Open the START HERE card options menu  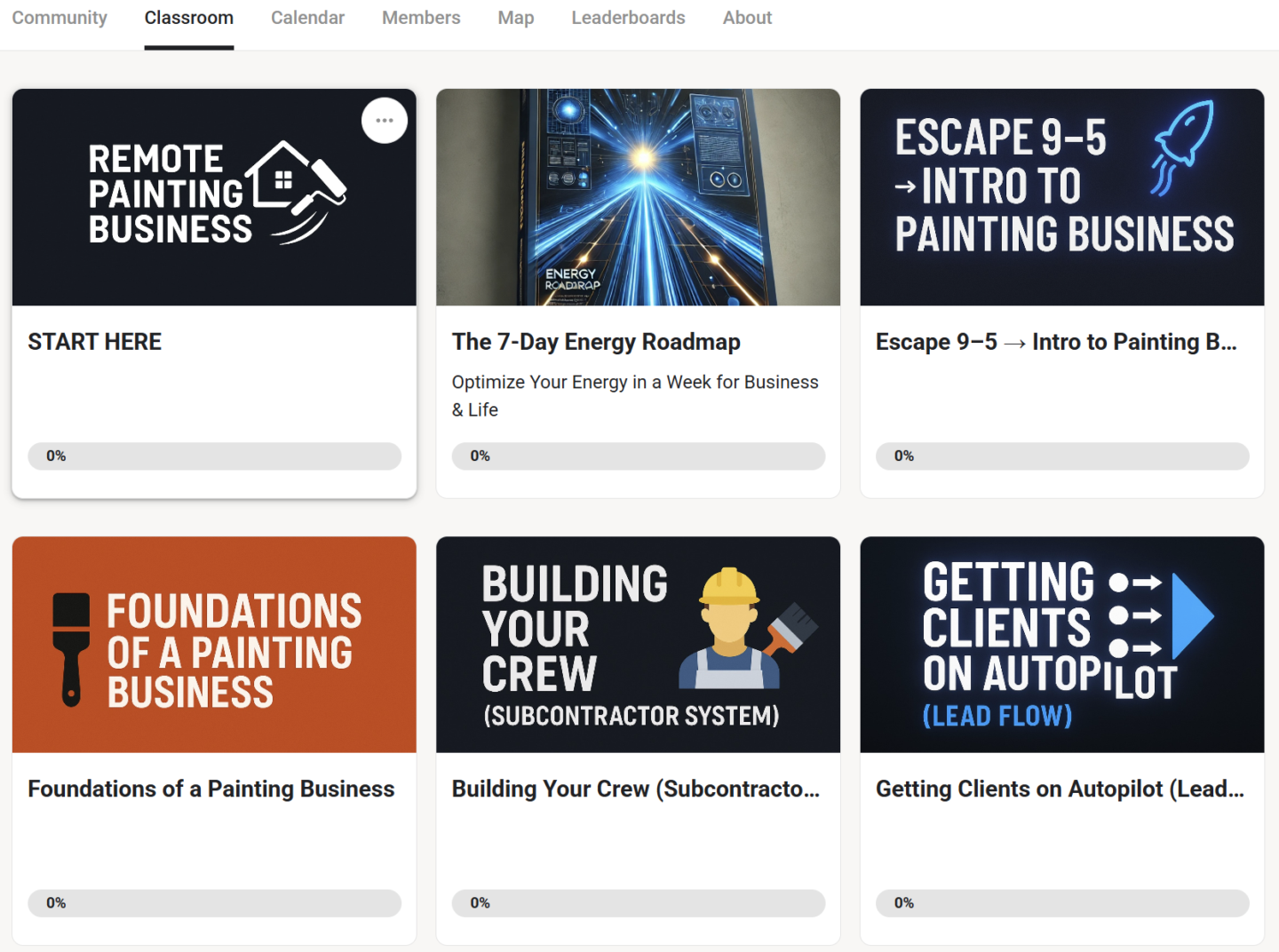coord(385,121)
